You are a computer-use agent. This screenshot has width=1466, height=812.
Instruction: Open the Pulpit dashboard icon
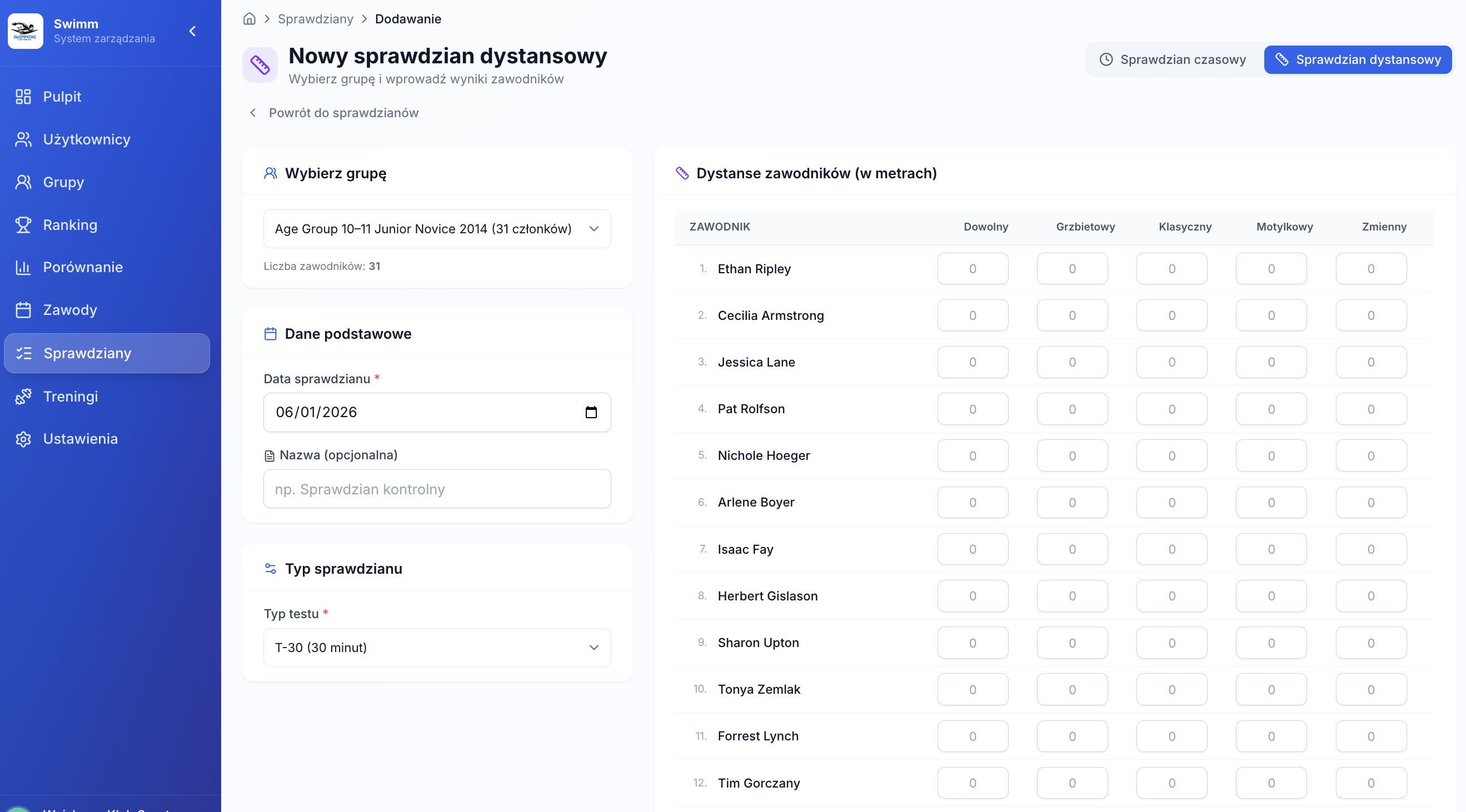[x=23, y=97]
